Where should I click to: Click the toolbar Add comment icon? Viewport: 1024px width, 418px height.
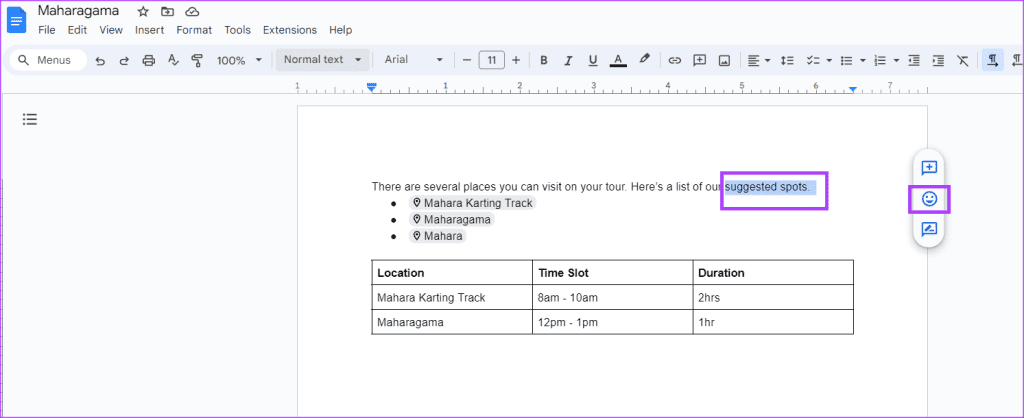pos(699,60)
